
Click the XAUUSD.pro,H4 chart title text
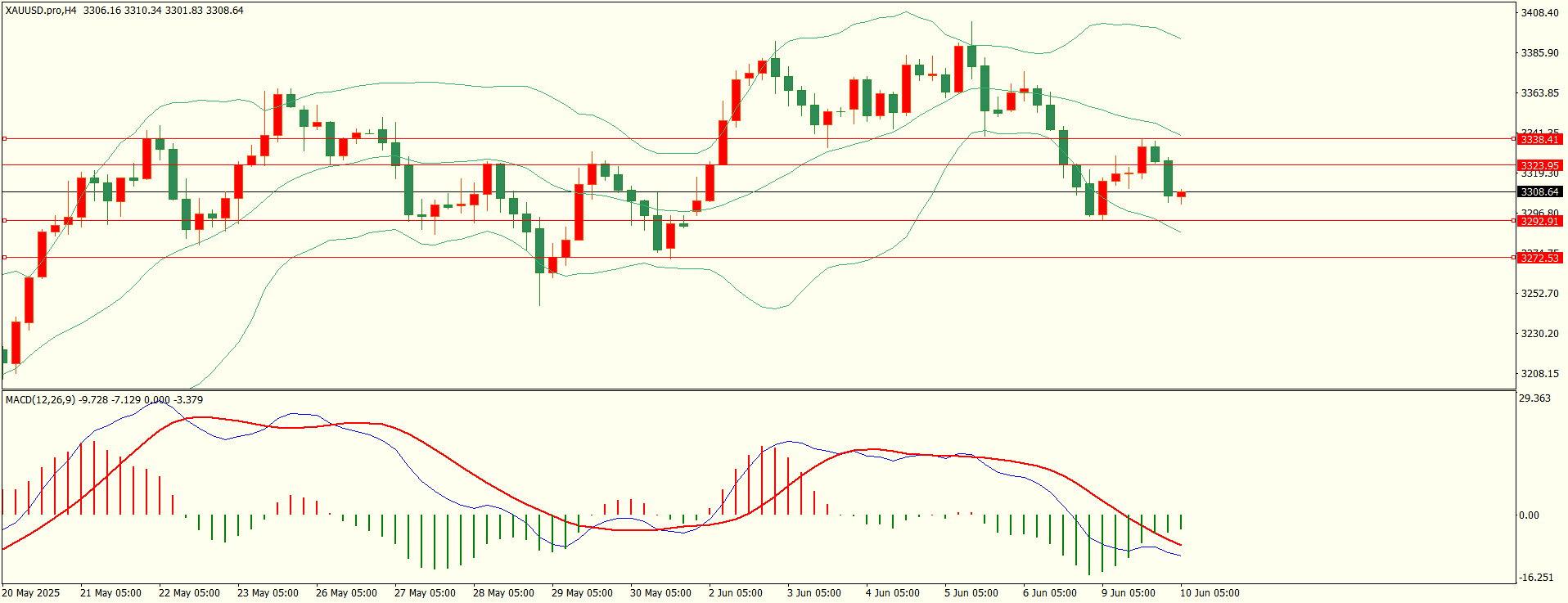click(x=41, y=11)
